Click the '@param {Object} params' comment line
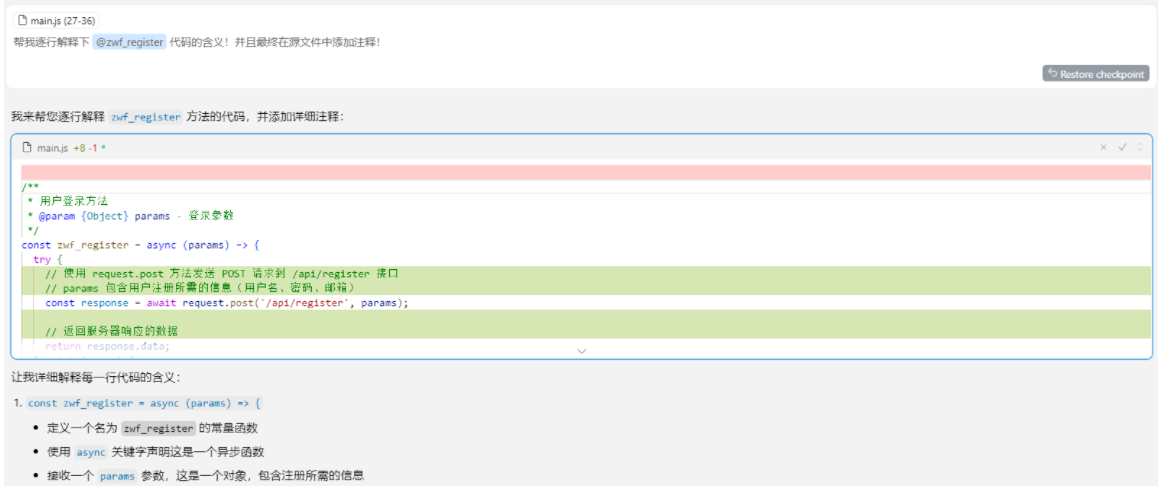This screenshot has width=1158, height=490. (x=130, y=216)
